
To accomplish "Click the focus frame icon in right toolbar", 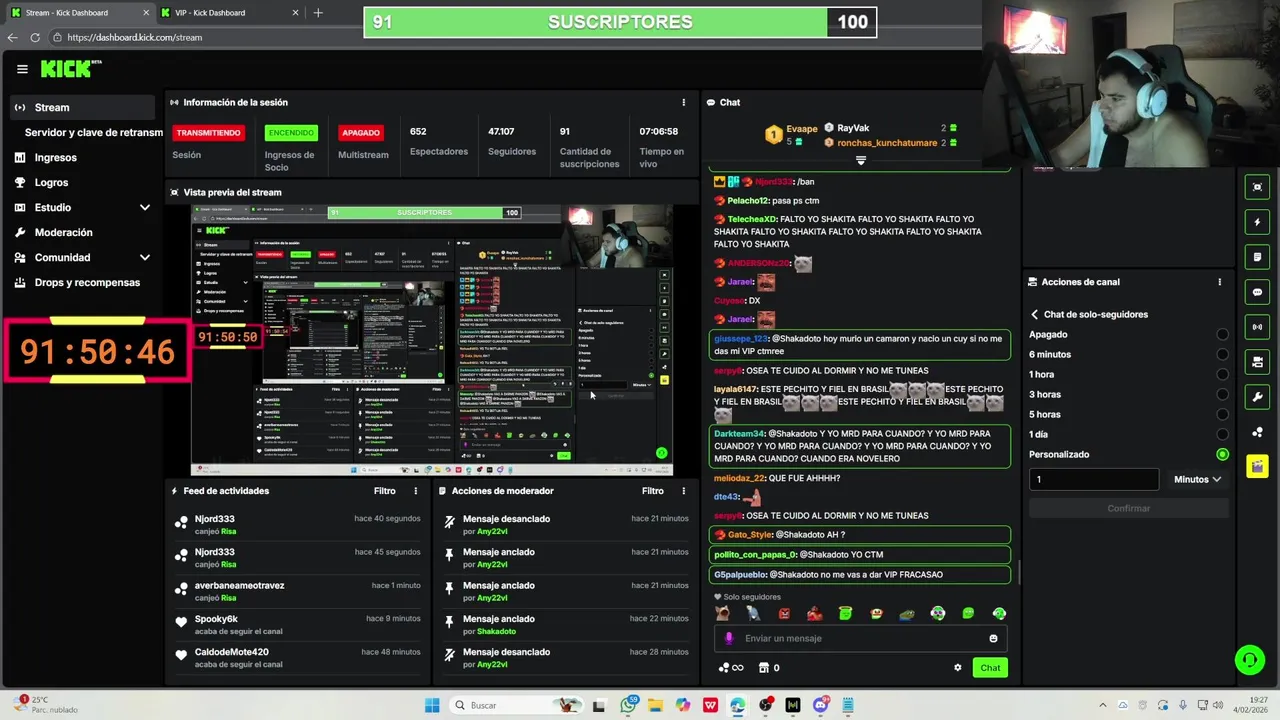I will tap(1257, 187).
